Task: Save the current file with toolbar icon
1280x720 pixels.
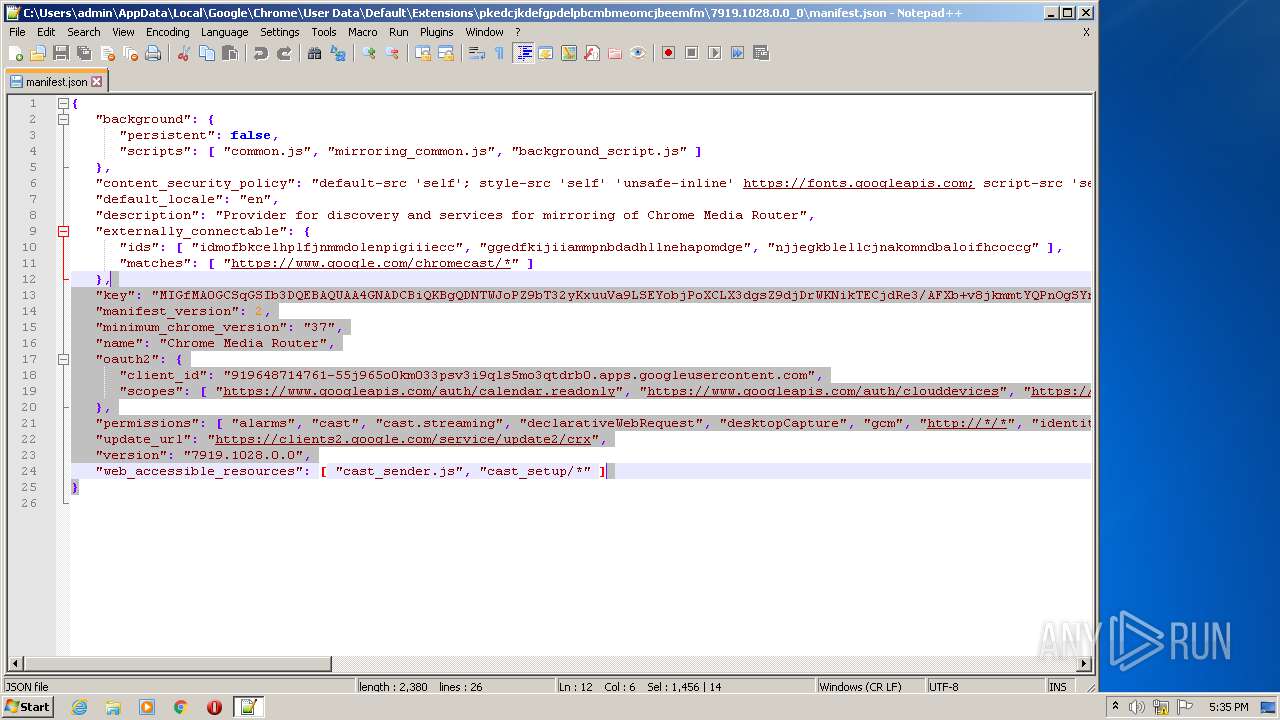Action: click(61, 53)
